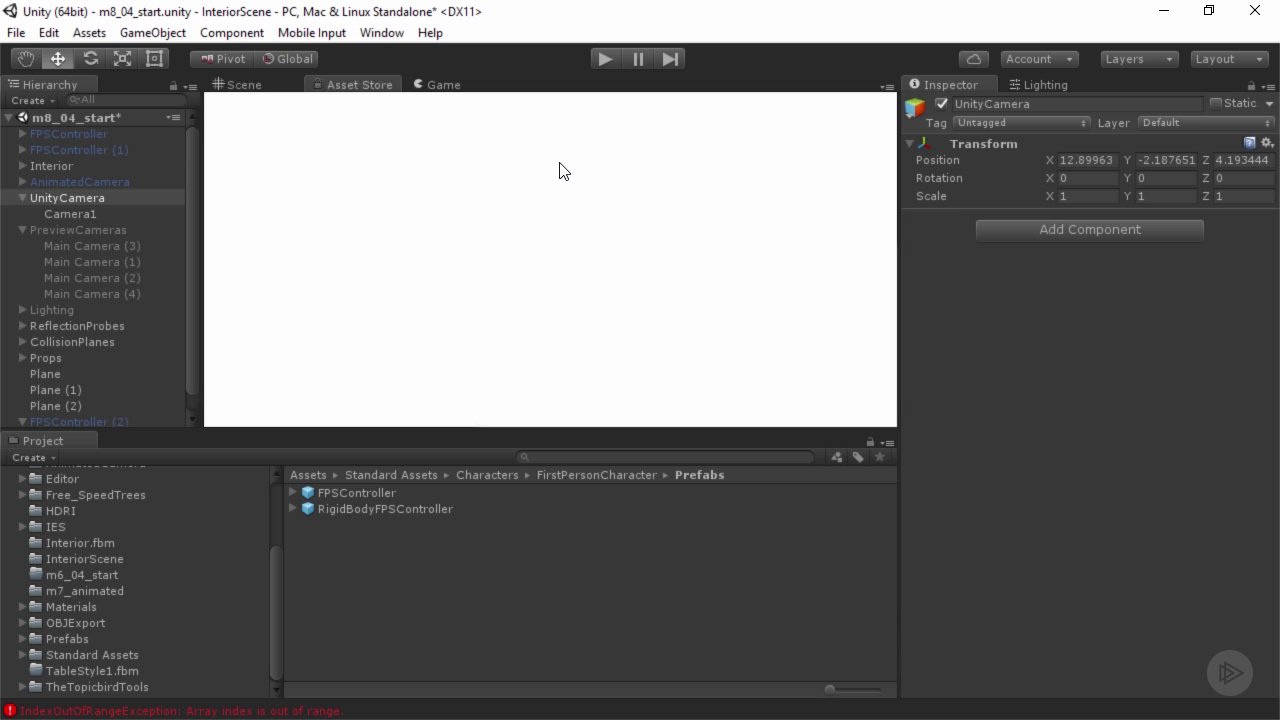This screenshot has width=1280, height=720.
Task: Lock the Inspector panel
Action: tap(1251, 86)
